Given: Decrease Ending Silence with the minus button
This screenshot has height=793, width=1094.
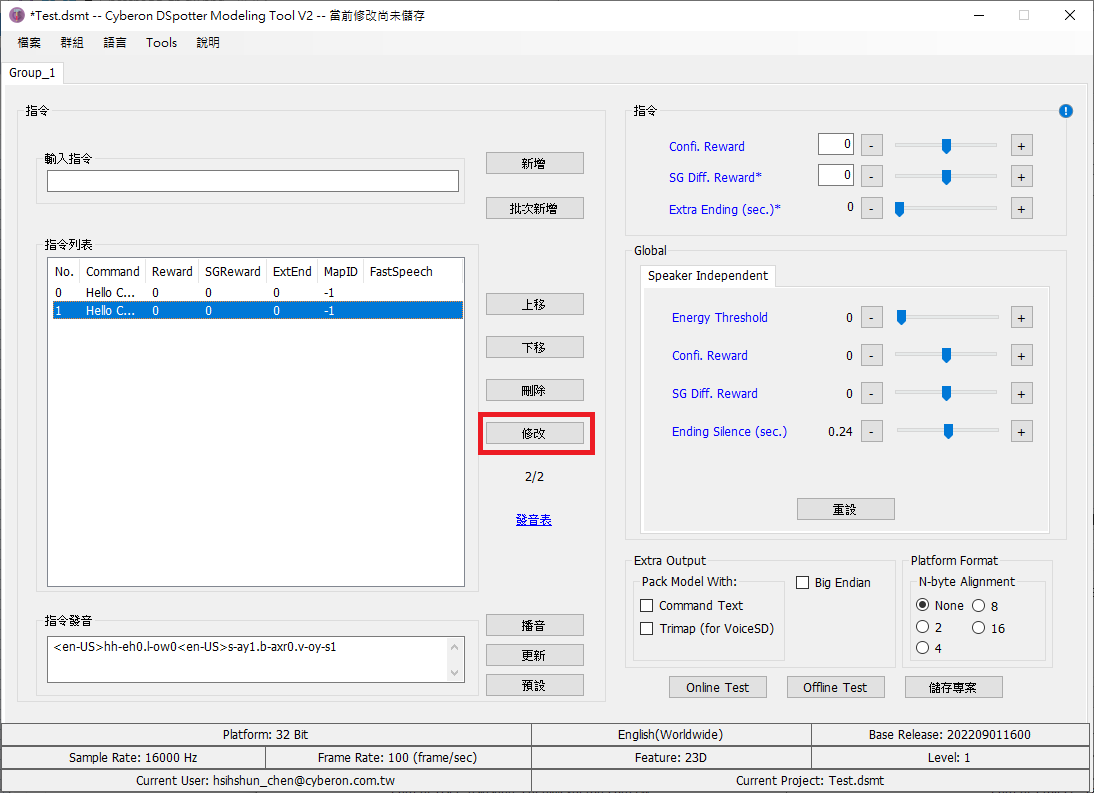Looking at the screenshot, I should (x=871, y=432).
